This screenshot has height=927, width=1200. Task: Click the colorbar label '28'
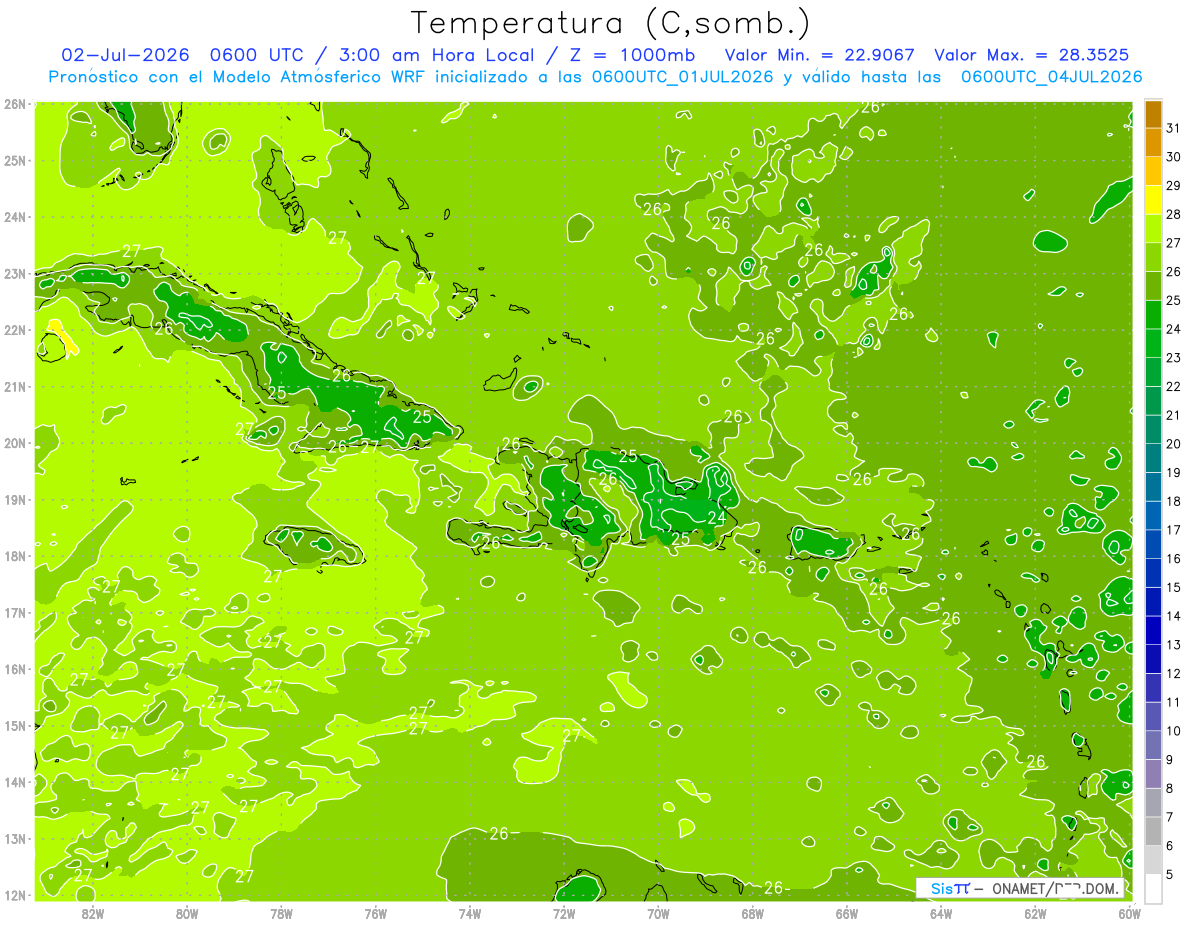tap(1173, 214)
